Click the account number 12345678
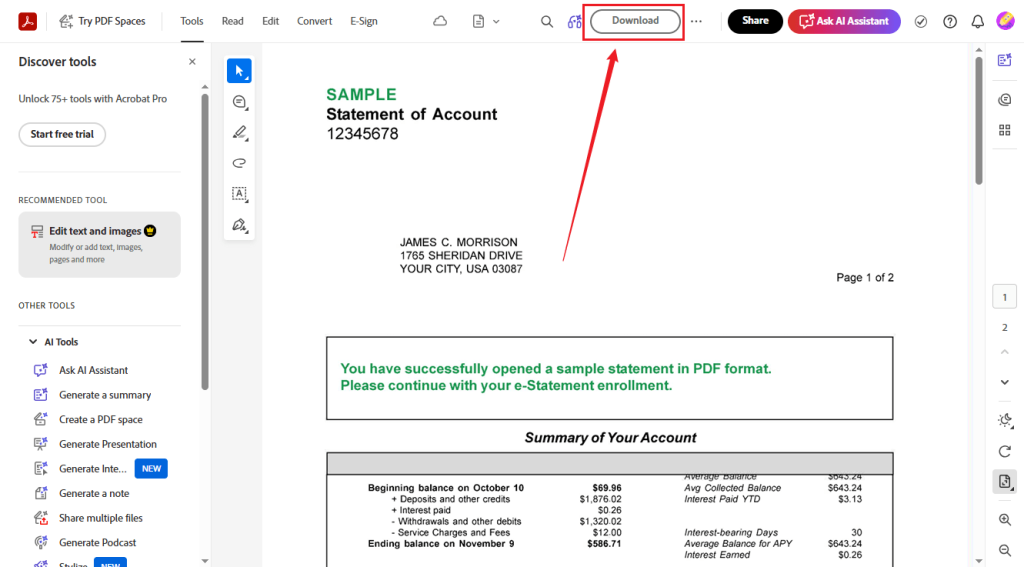The image size is (1024, 567). coord(362,134)
